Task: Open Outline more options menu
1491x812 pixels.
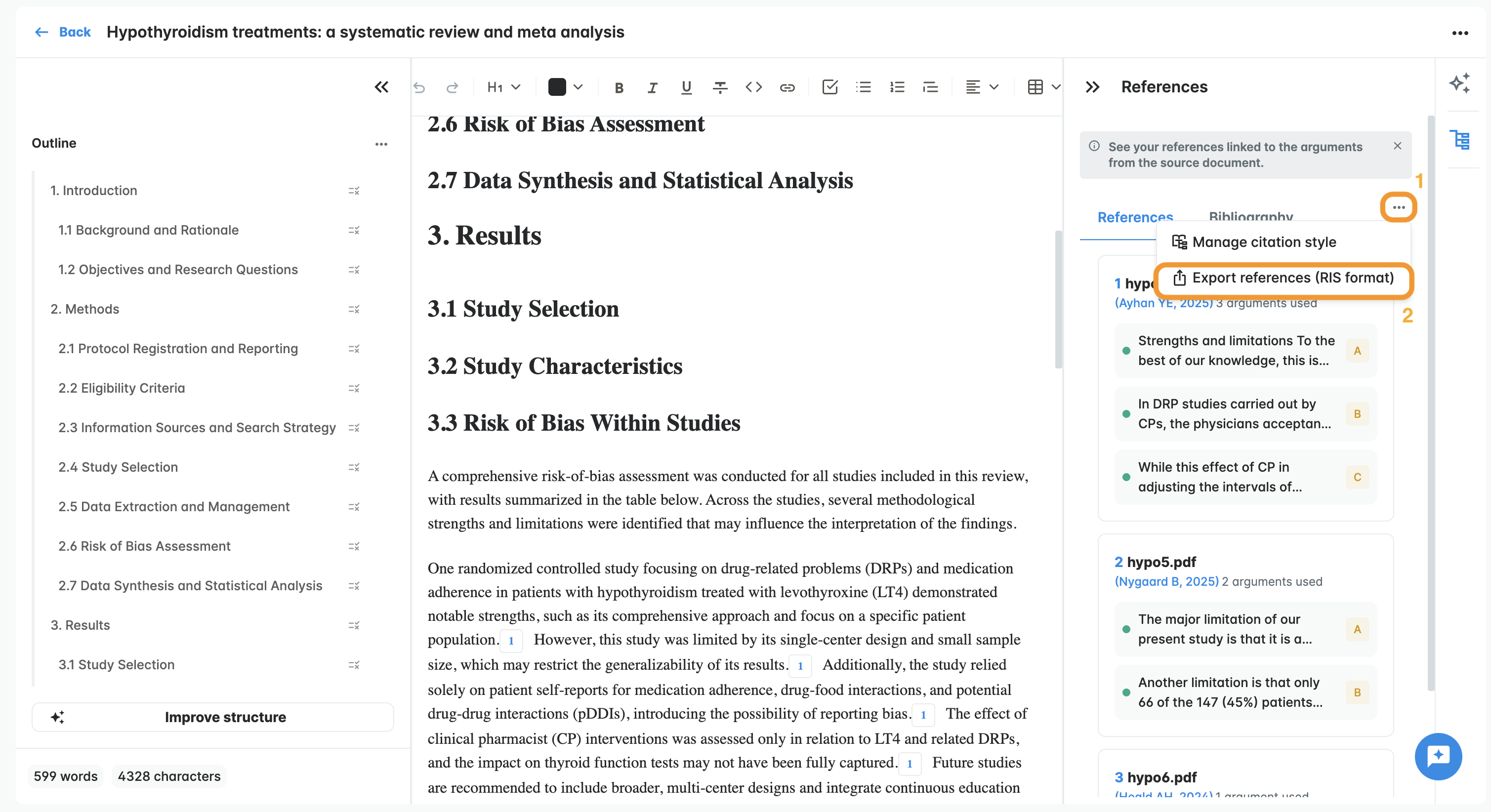Action: 381,144
